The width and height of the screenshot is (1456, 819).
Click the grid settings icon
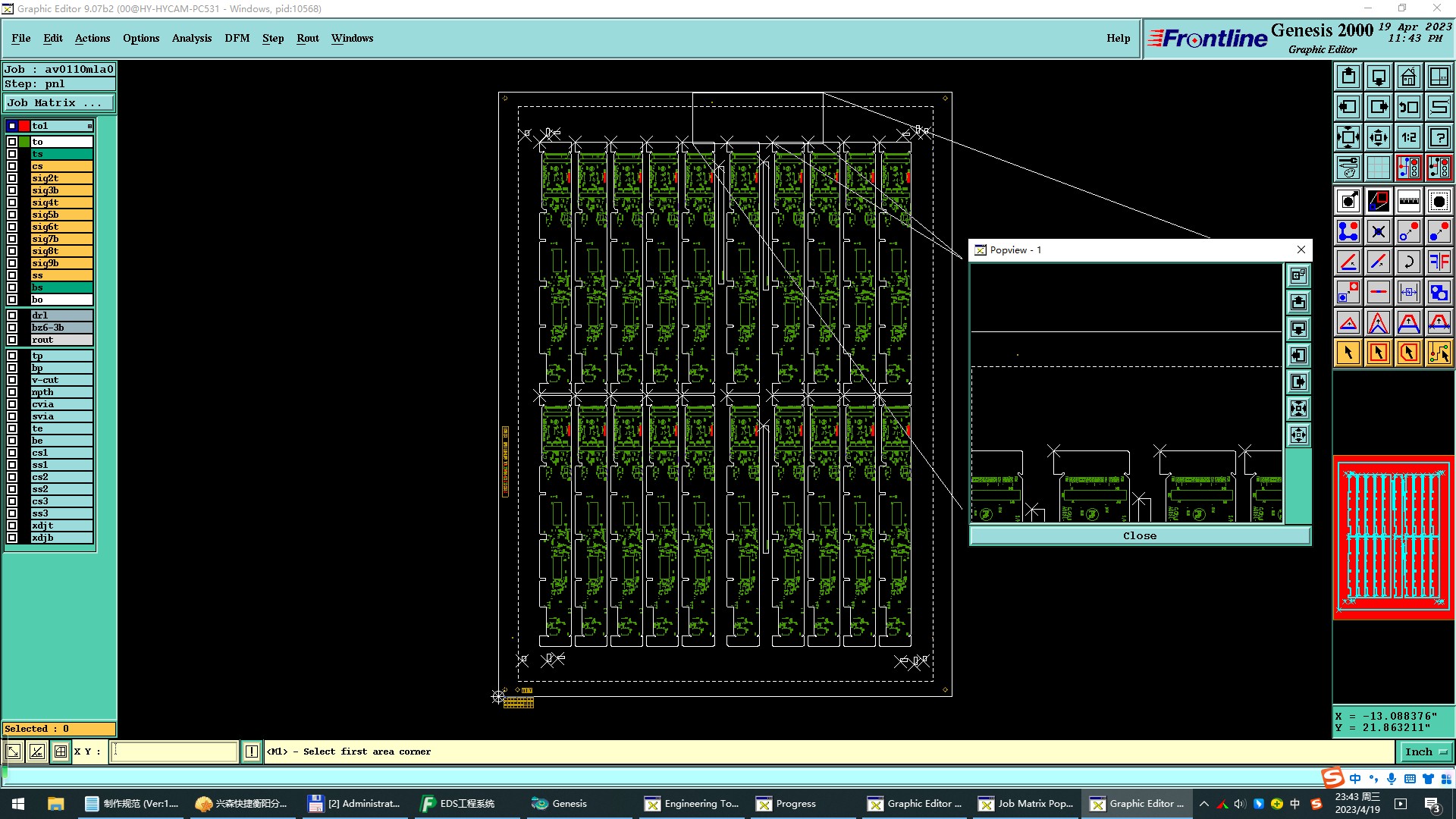[1378, 168]
